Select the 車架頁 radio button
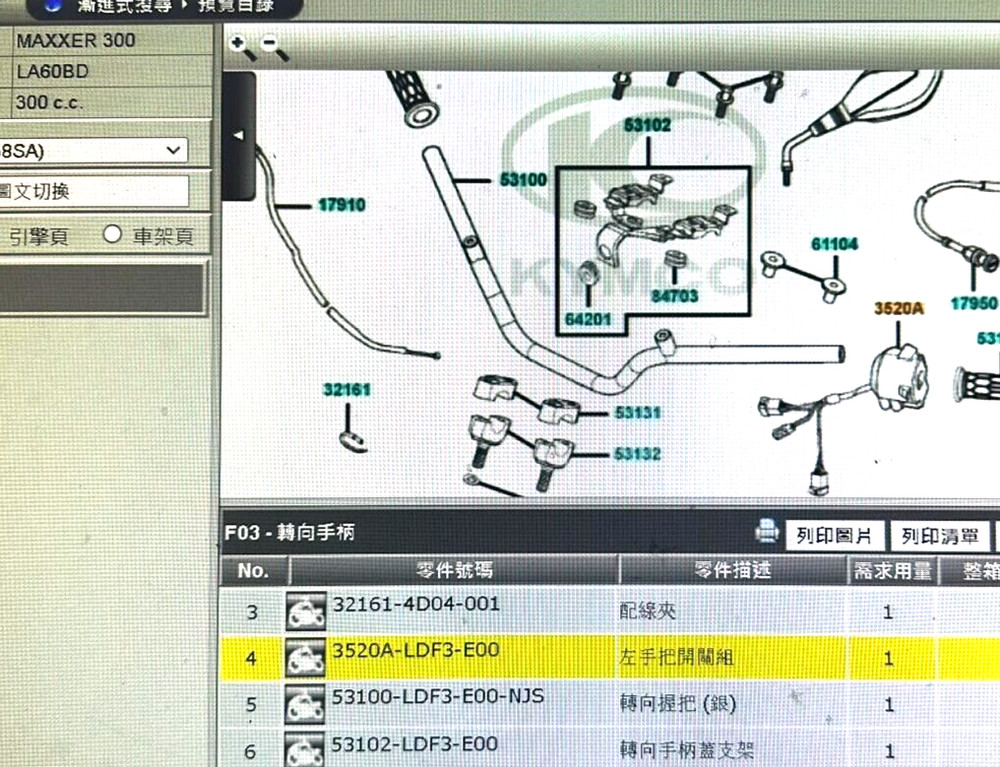The height and width of the screenshot is (767, 1000). (112, 234)
